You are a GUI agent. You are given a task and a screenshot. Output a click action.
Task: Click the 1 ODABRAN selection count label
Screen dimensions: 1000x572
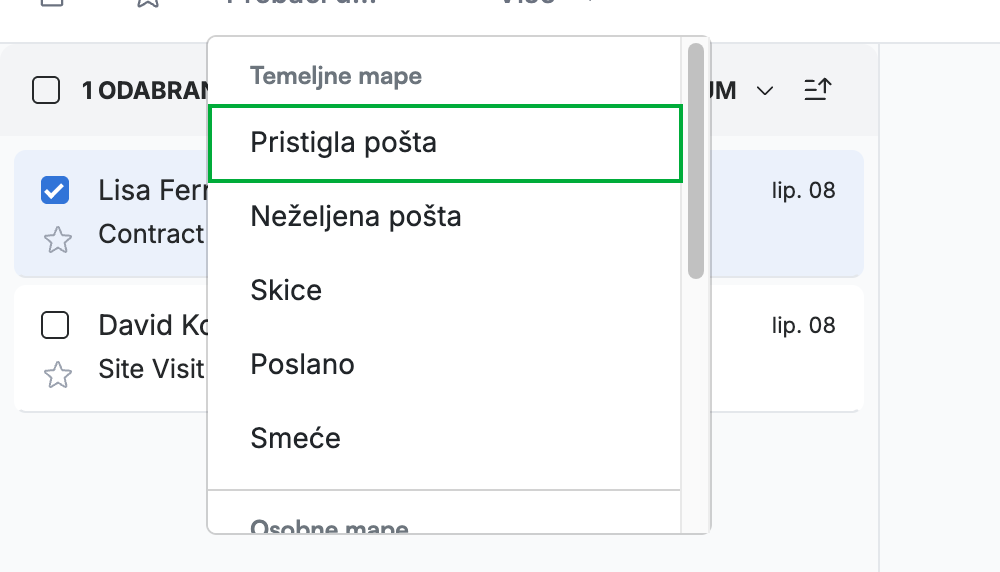pos(145,91)
